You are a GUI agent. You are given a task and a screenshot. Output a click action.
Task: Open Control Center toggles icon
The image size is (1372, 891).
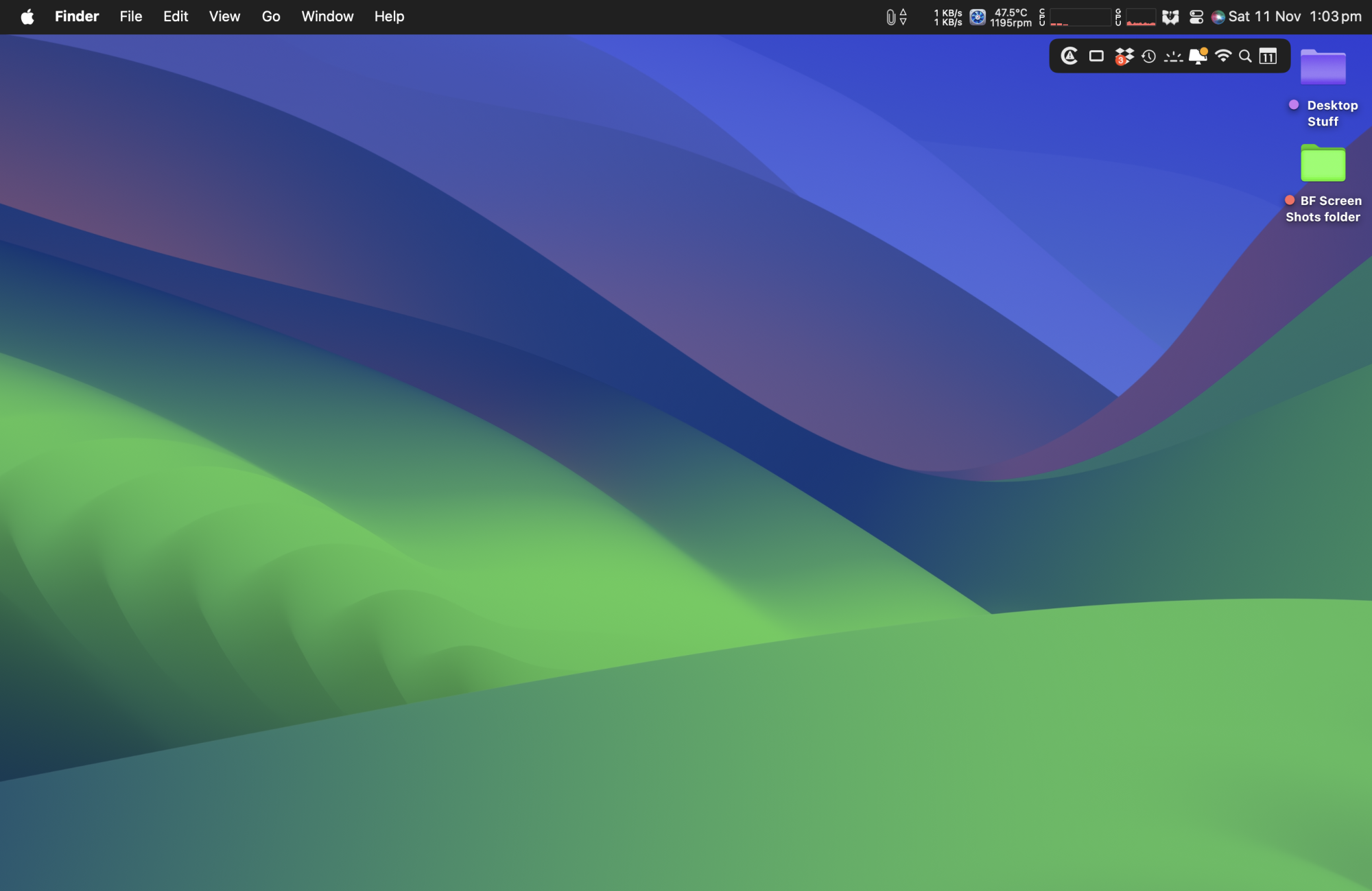coord(1196,17)
